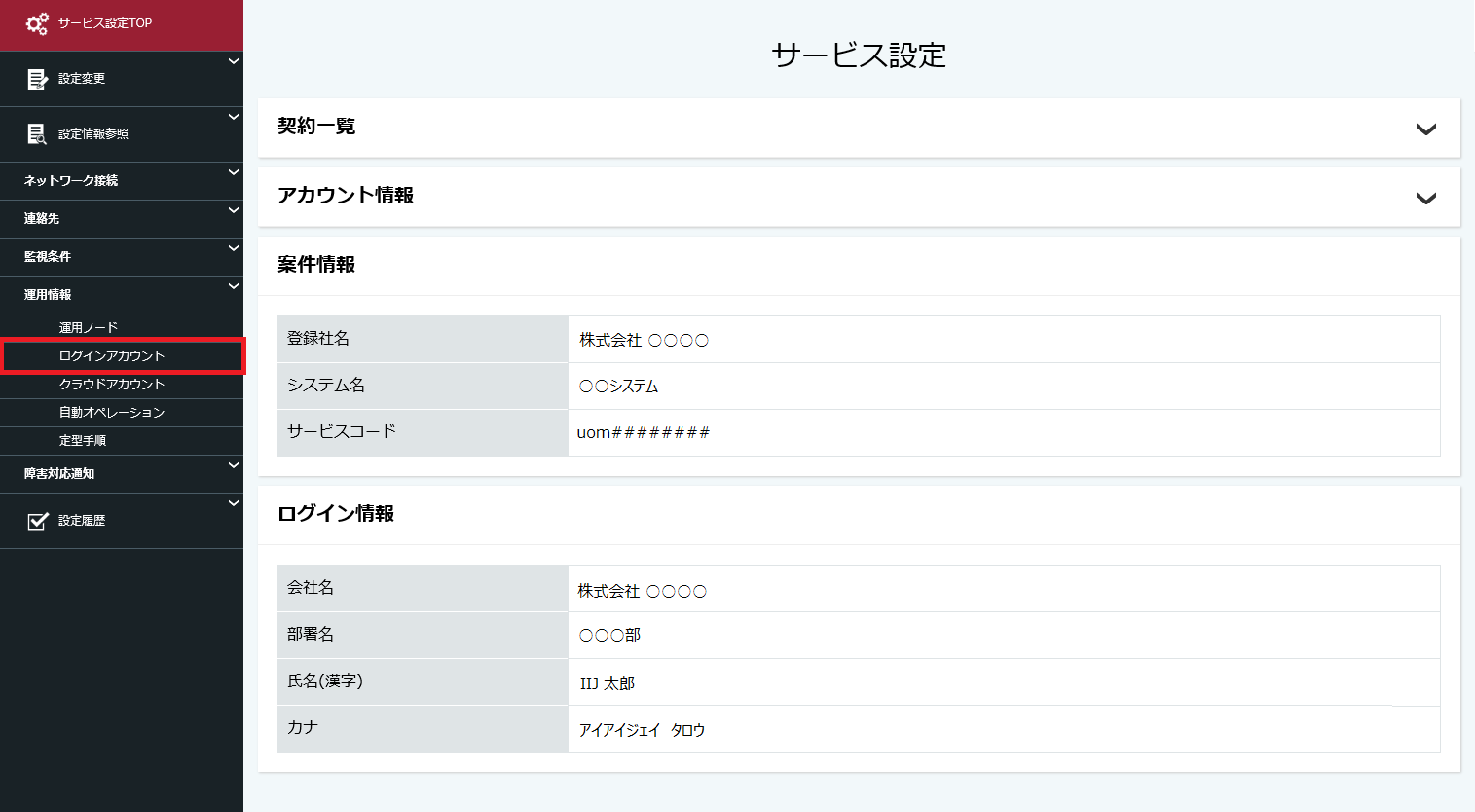1475x812 pixels.
Task: Click the 会社名 label cell
Action: click(423, 588)
